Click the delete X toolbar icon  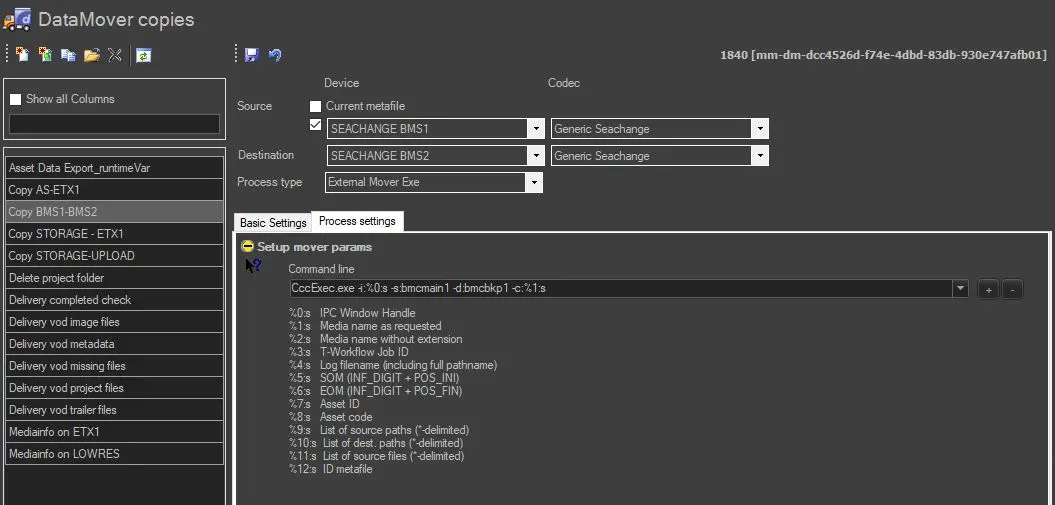pos(115,56)
